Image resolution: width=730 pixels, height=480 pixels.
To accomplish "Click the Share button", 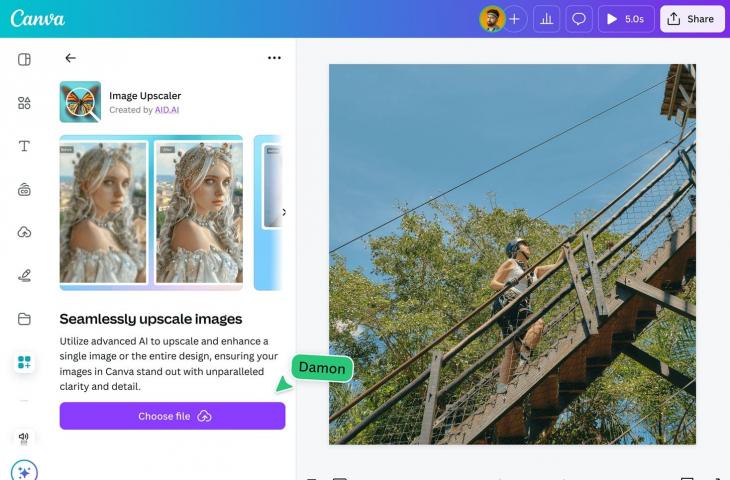I will (x=692, y=19).
